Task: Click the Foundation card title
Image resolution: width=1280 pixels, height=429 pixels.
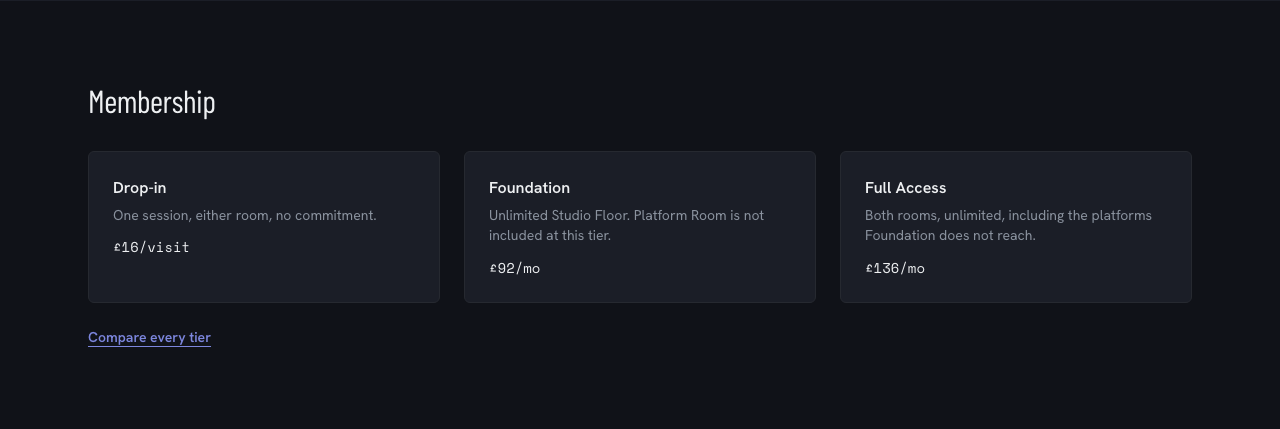Action: (529, 188)
